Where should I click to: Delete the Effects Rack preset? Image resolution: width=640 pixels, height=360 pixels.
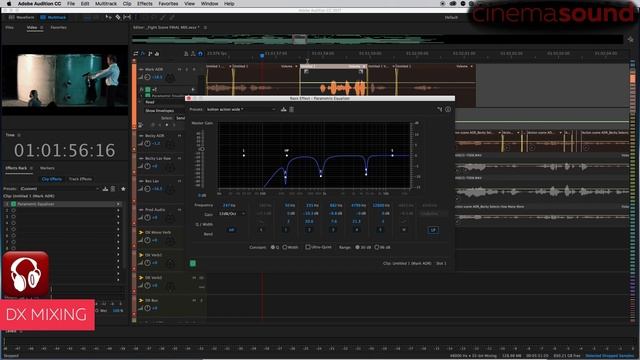point(113,189)
